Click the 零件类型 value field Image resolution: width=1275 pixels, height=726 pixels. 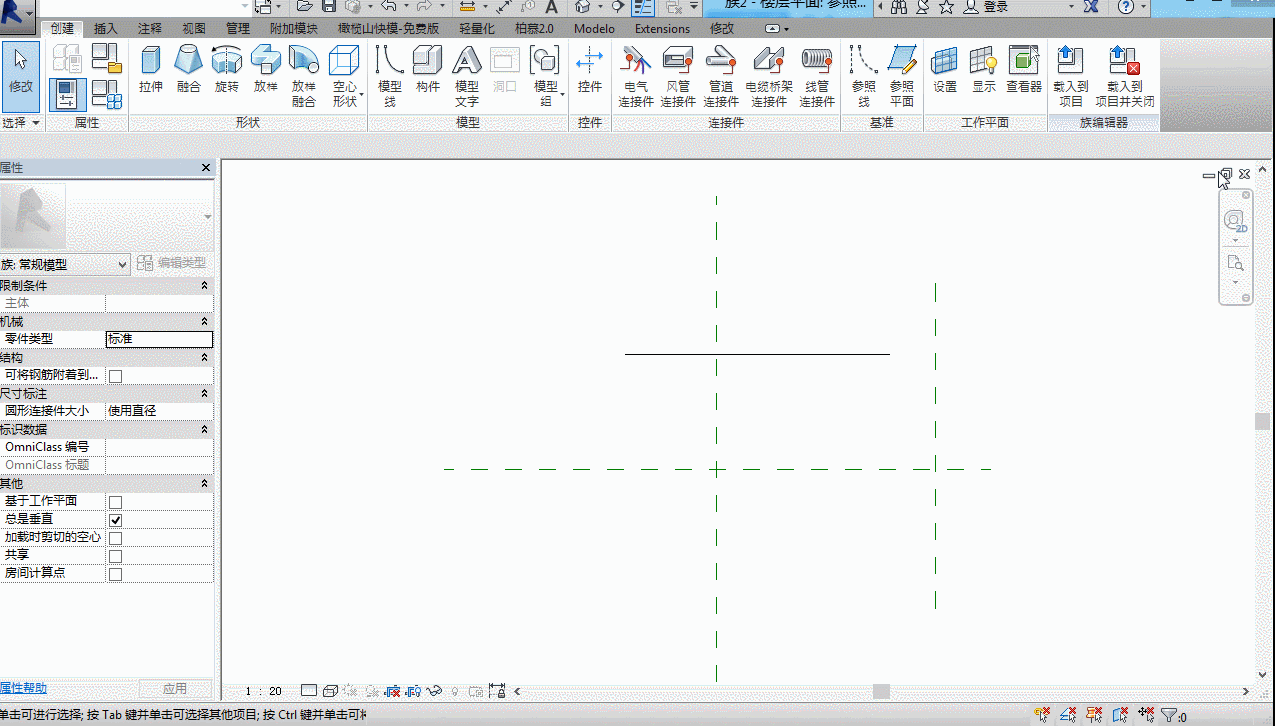[159, 339]
